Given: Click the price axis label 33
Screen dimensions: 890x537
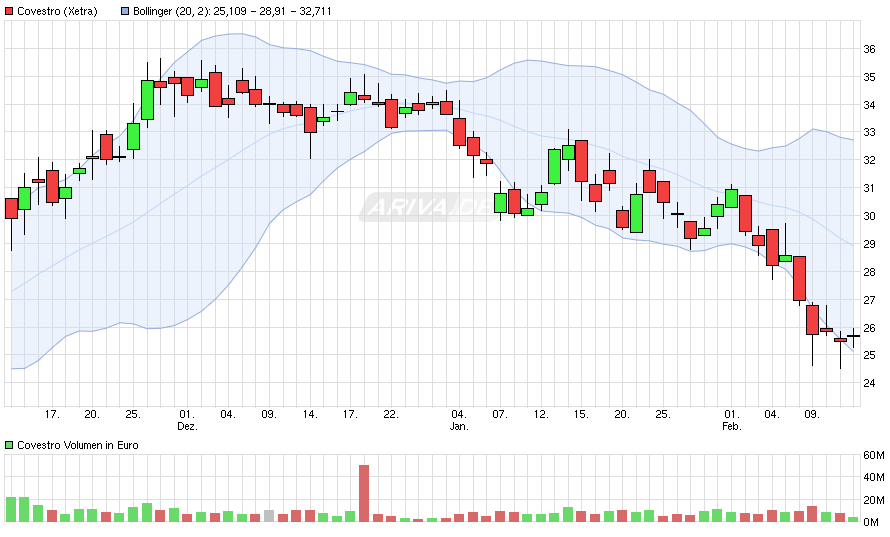Looking at the screenshot, I should click(869, 132).
